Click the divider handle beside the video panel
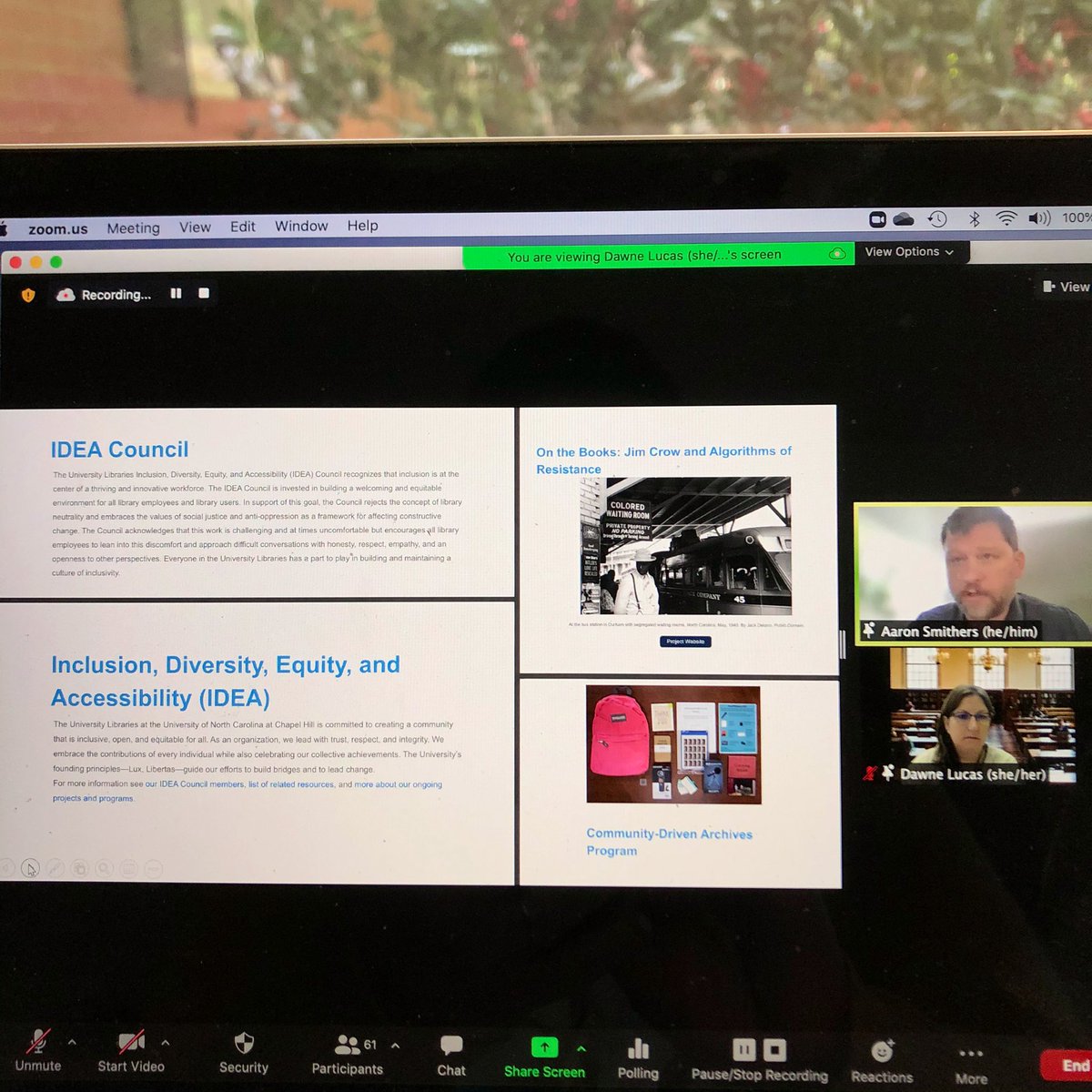 pos(843,644)
